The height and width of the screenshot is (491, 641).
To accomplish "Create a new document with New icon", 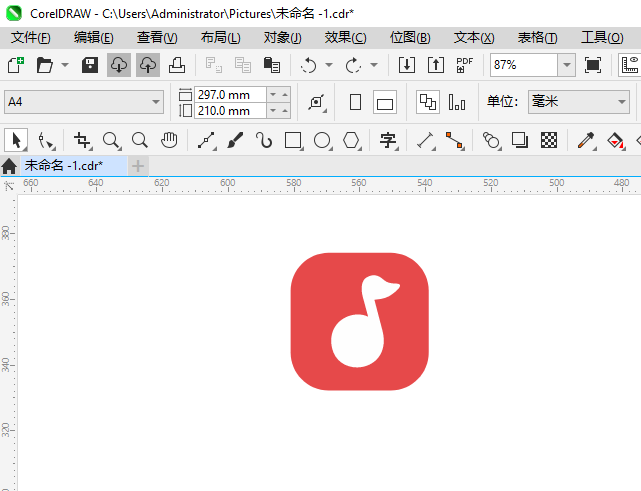I will pos(16,65).
